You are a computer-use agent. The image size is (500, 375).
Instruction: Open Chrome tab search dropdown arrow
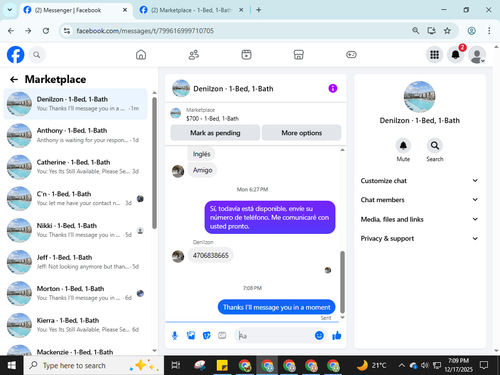[10, 10]
